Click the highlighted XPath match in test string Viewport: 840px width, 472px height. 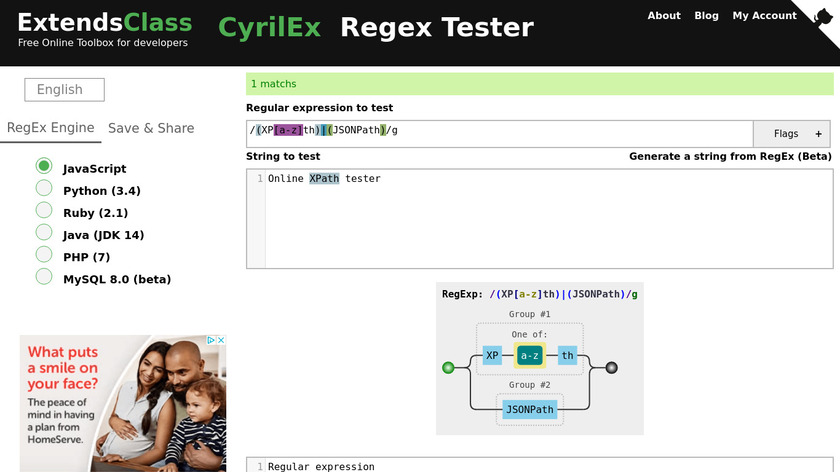[x=324, y=178]
